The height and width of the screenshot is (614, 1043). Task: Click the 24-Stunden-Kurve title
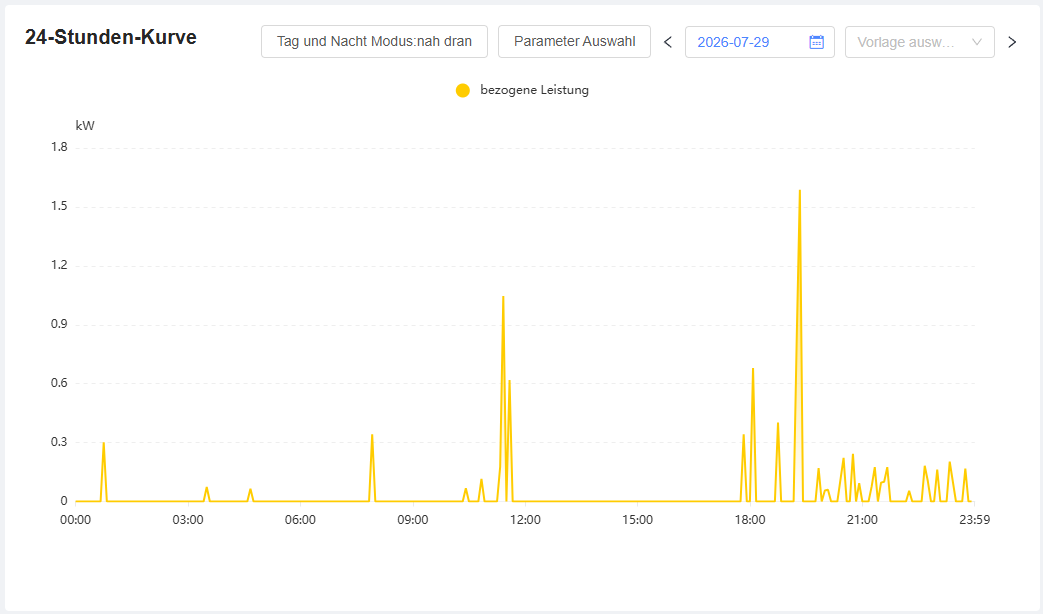tap(111, 37)
